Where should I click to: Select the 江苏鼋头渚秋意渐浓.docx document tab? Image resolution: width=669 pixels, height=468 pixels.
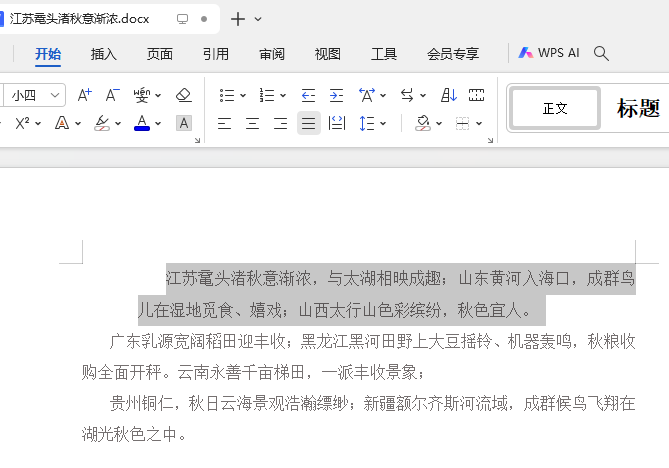pos(79,19)
